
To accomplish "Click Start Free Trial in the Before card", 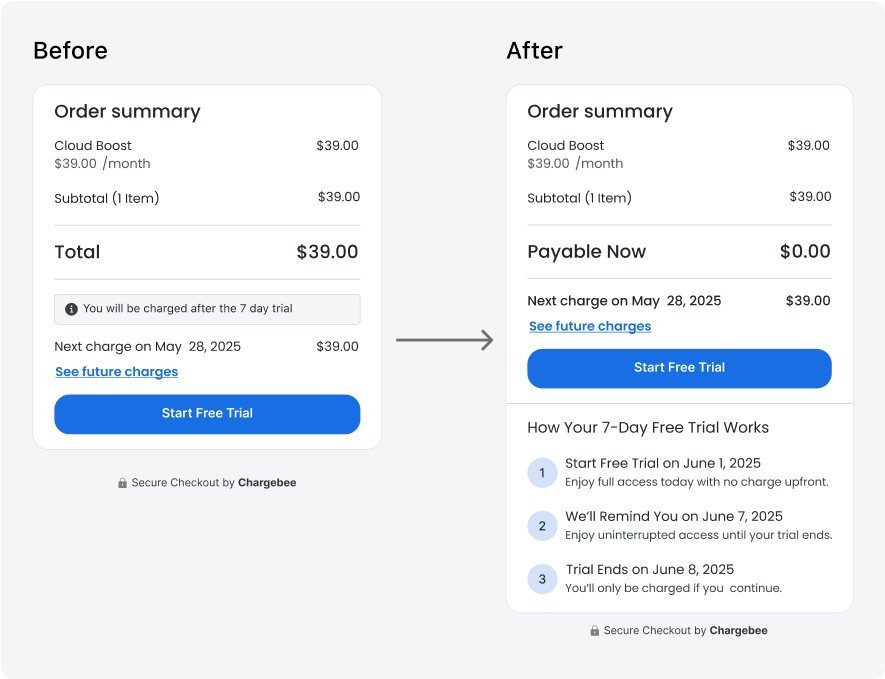I will tap(207, 414).
